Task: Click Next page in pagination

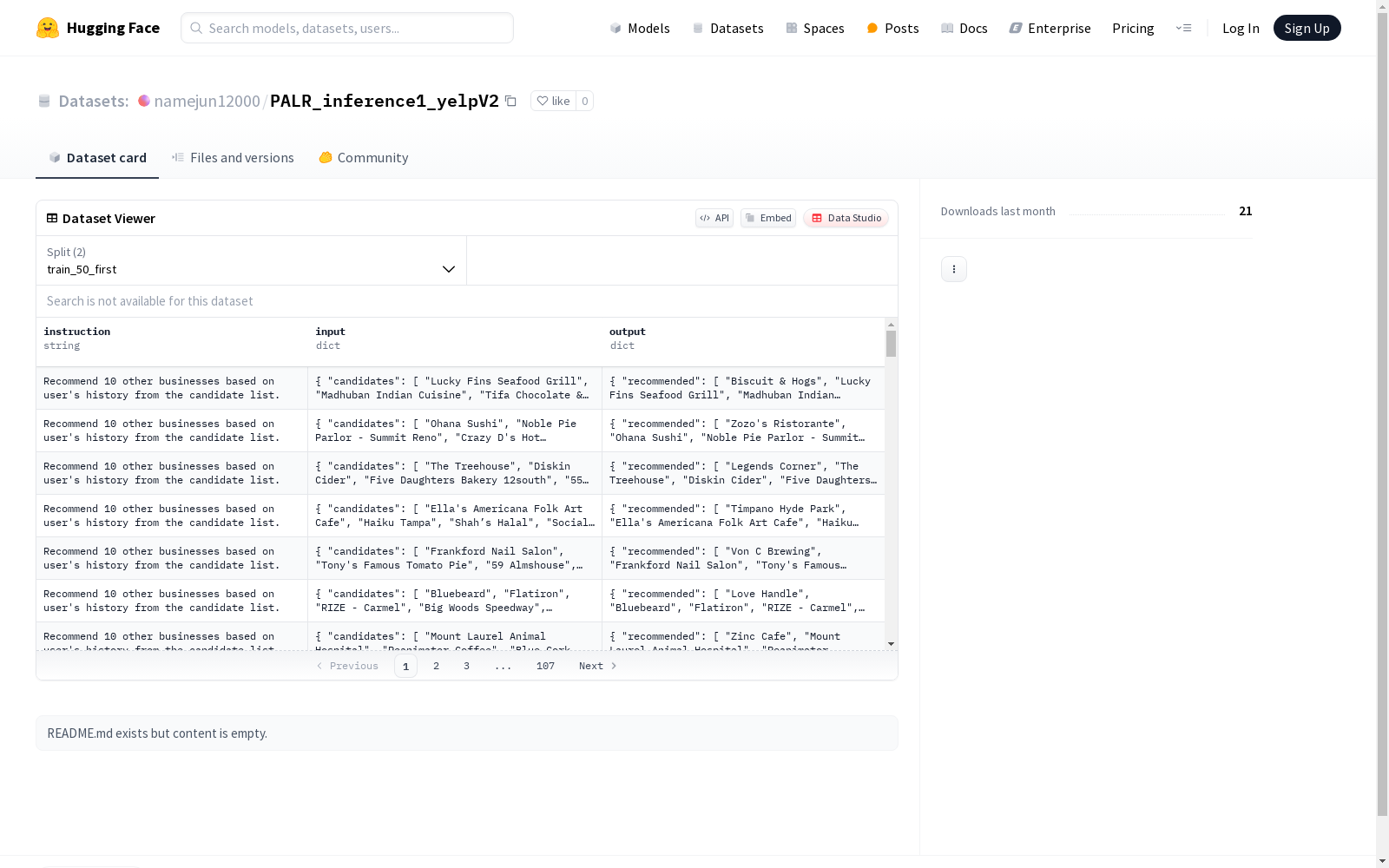Action: click(x=598, y=666)
